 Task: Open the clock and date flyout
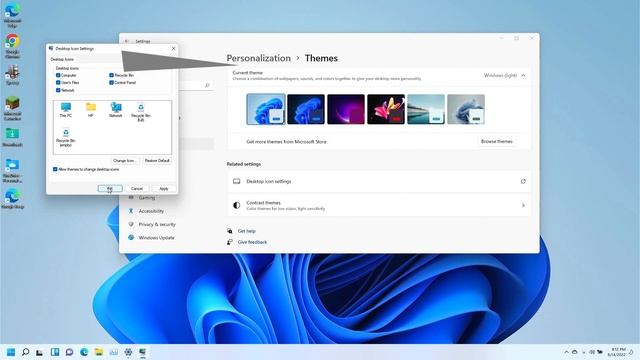616,352
